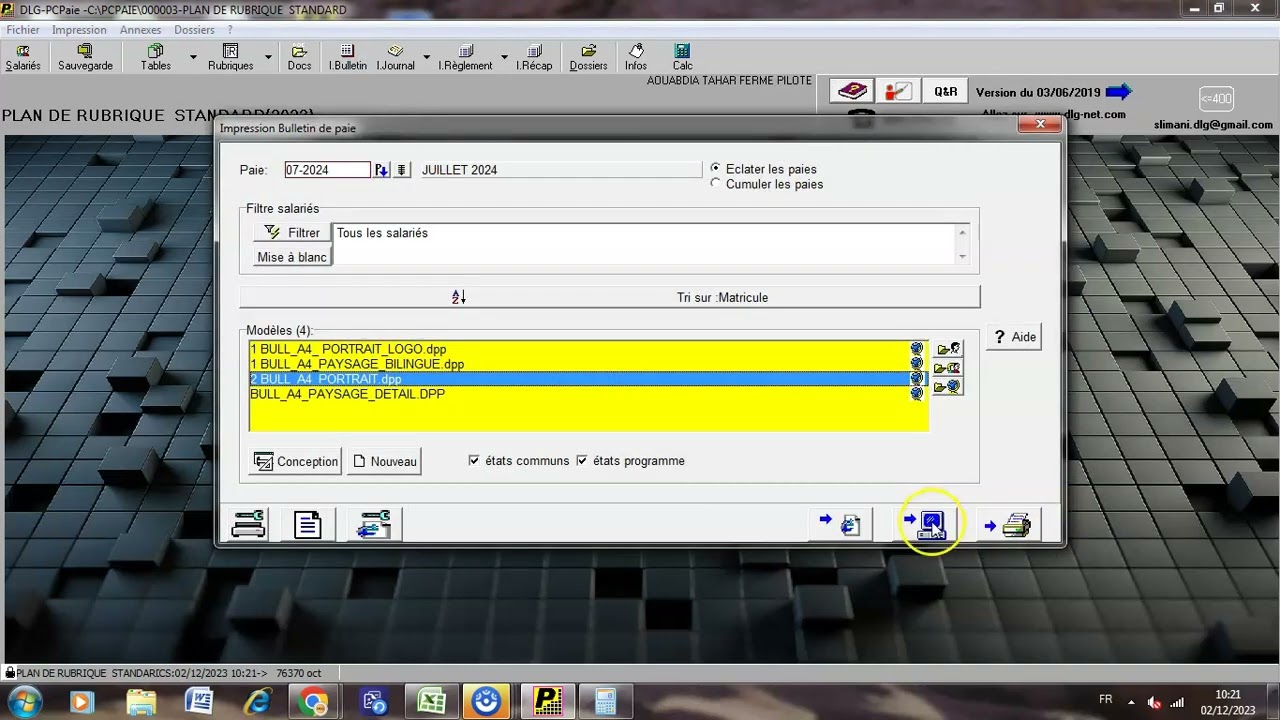
Task: Click the tutorial teacher icon
Action: (898, 91)
